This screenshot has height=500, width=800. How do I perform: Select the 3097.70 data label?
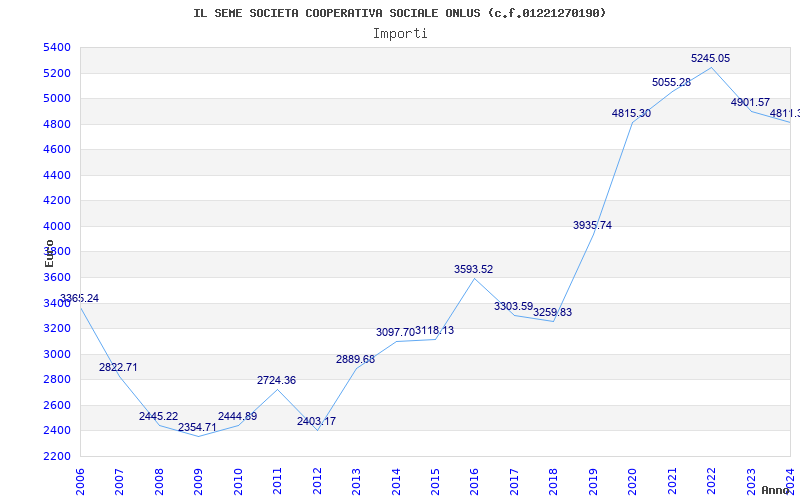395,333
